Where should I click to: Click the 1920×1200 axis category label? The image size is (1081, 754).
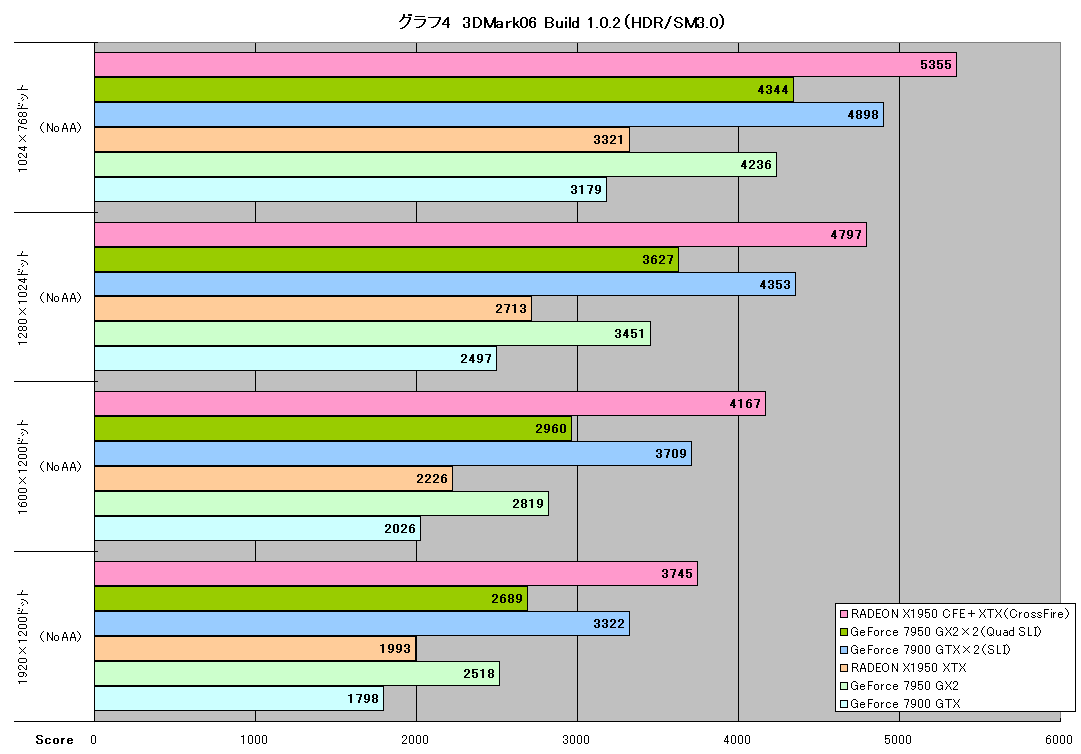[23, 636]
